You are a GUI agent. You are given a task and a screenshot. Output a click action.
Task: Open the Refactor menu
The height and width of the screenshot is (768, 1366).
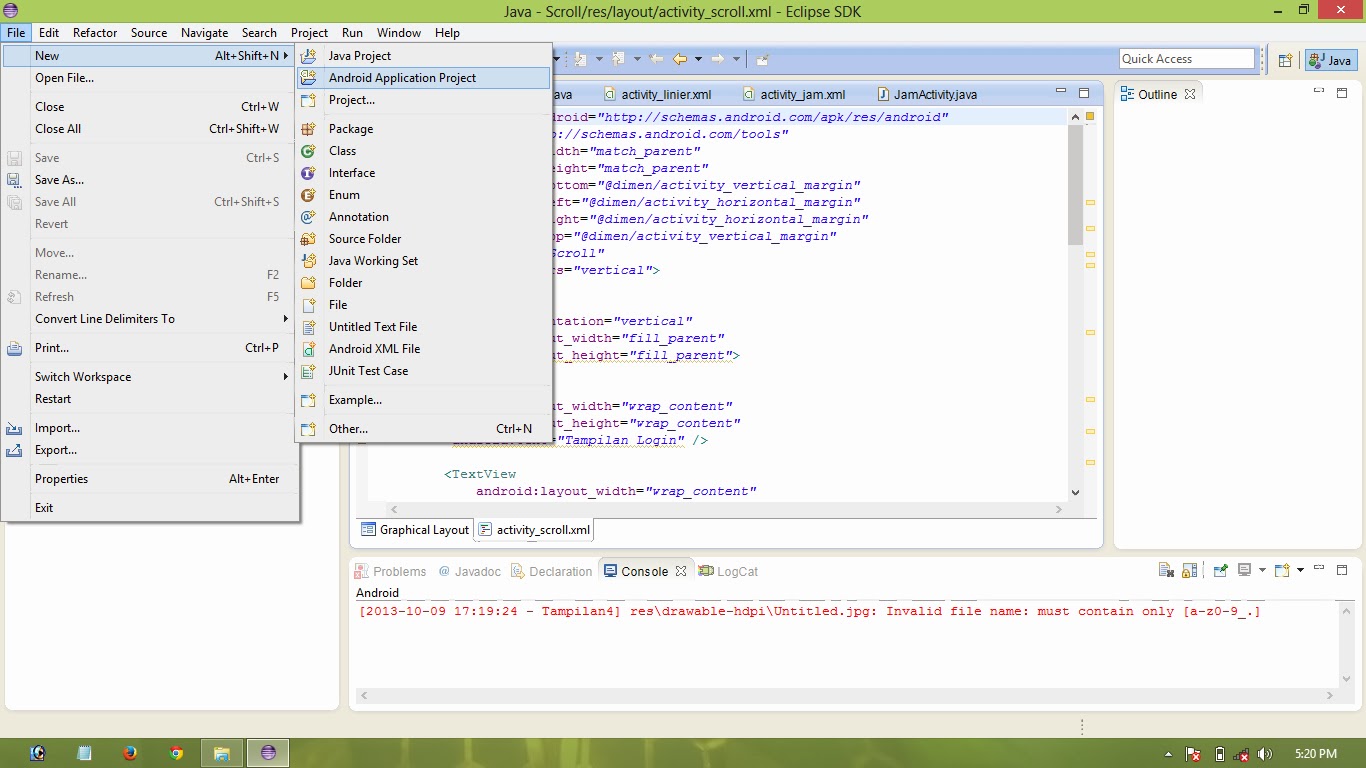95,33
